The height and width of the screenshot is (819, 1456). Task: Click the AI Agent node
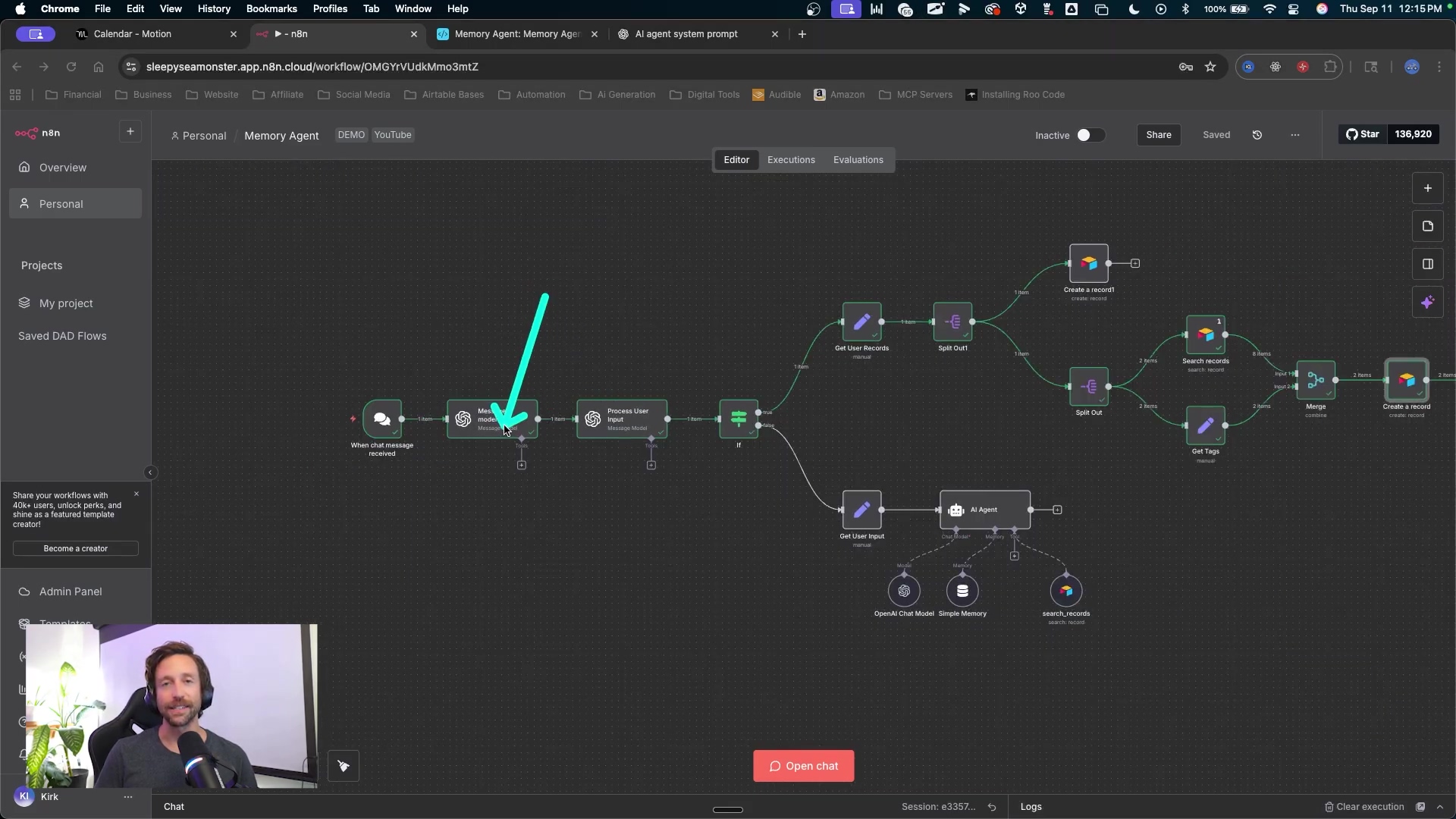point(984,510)
